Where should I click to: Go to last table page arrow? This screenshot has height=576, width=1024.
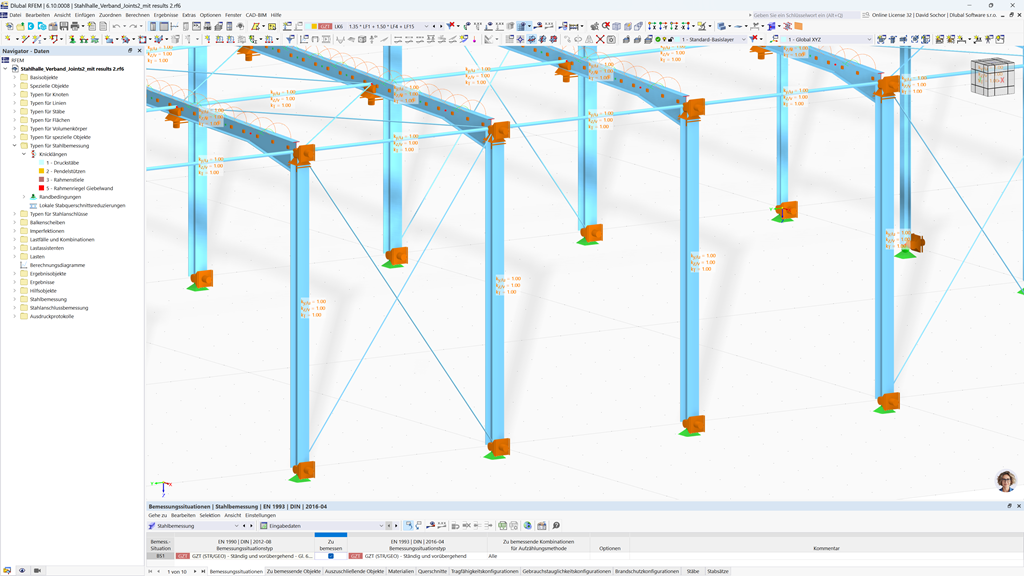203,571
